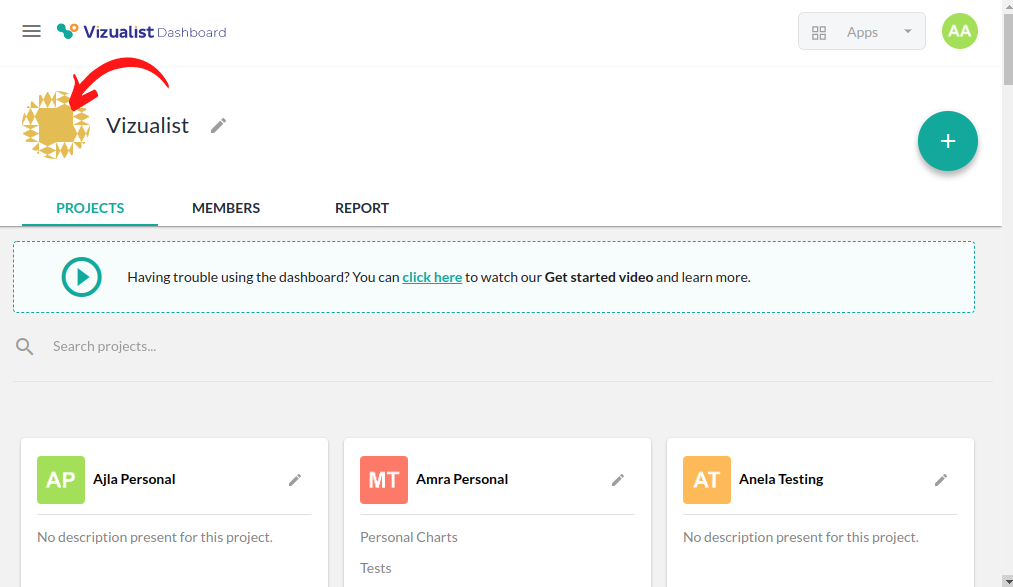1013x587 pixels.
Task: Edit organization name with pencil icon
Action: click(x=218, y=125)
